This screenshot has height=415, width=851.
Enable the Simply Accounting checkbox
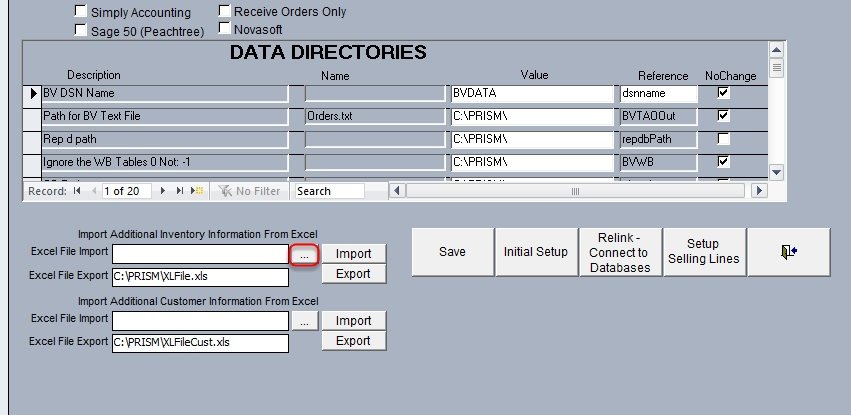(x=80, y=13)
